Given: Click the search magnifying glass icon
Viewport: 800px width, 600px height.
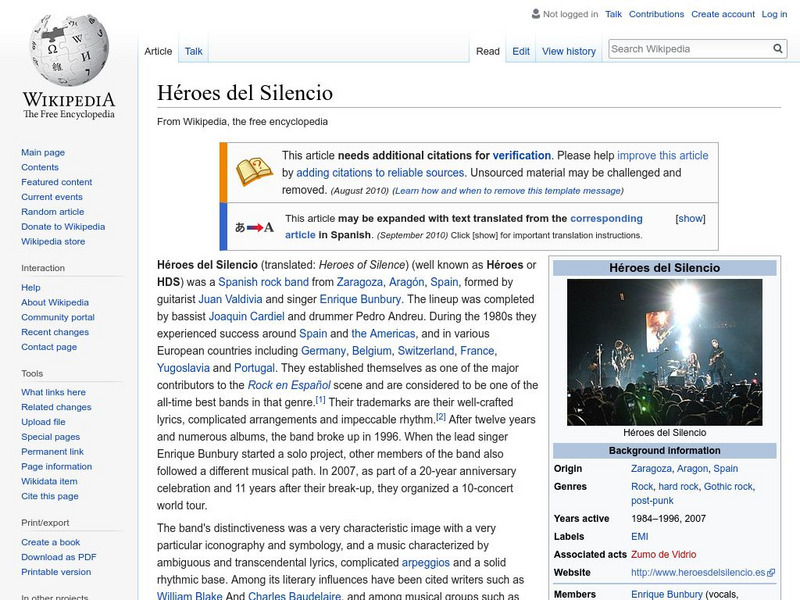Looking at the screenshot, I should tap(777, 47).
